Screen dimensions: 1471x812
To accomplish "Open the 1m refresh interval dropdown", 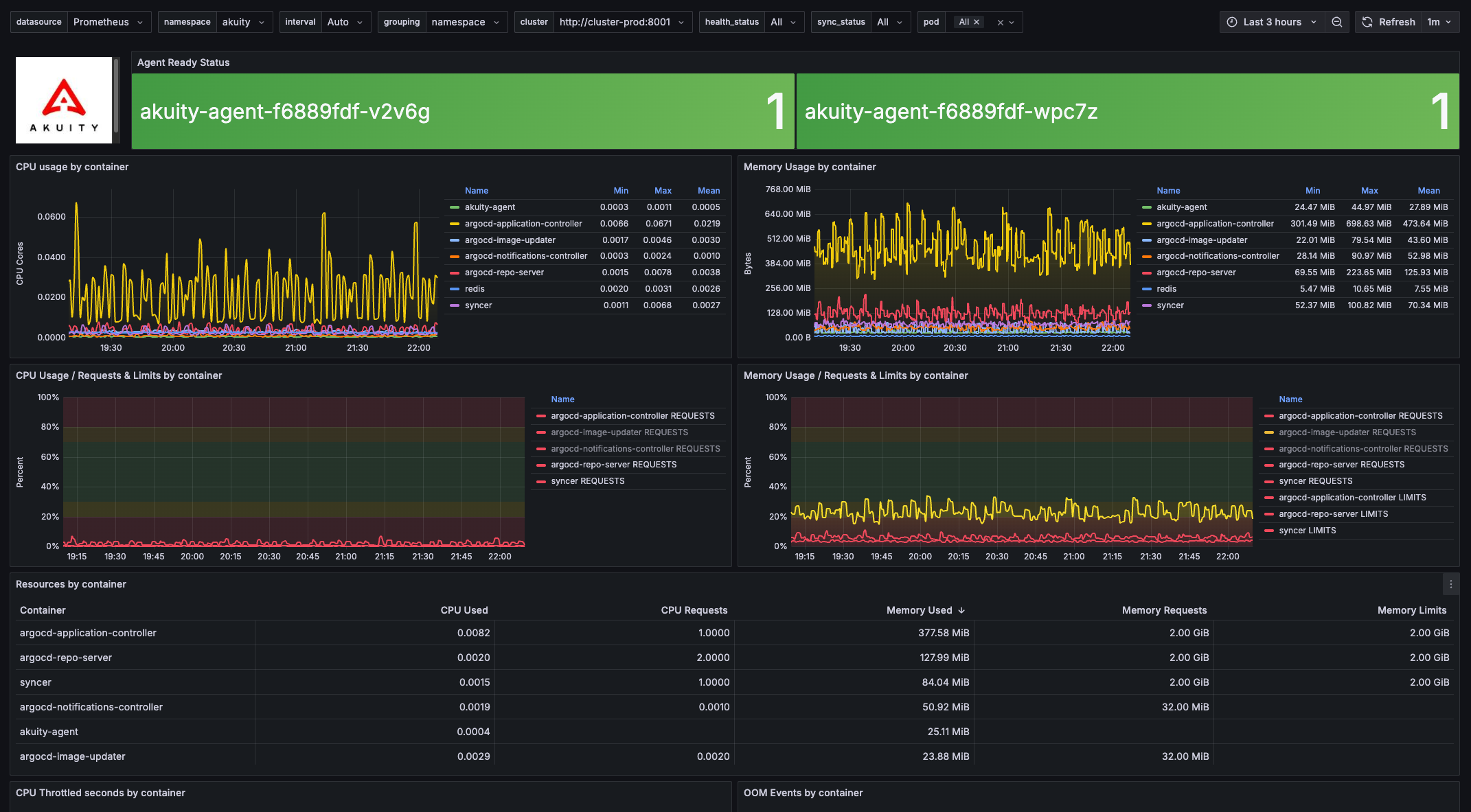I will click(1439, 22).
